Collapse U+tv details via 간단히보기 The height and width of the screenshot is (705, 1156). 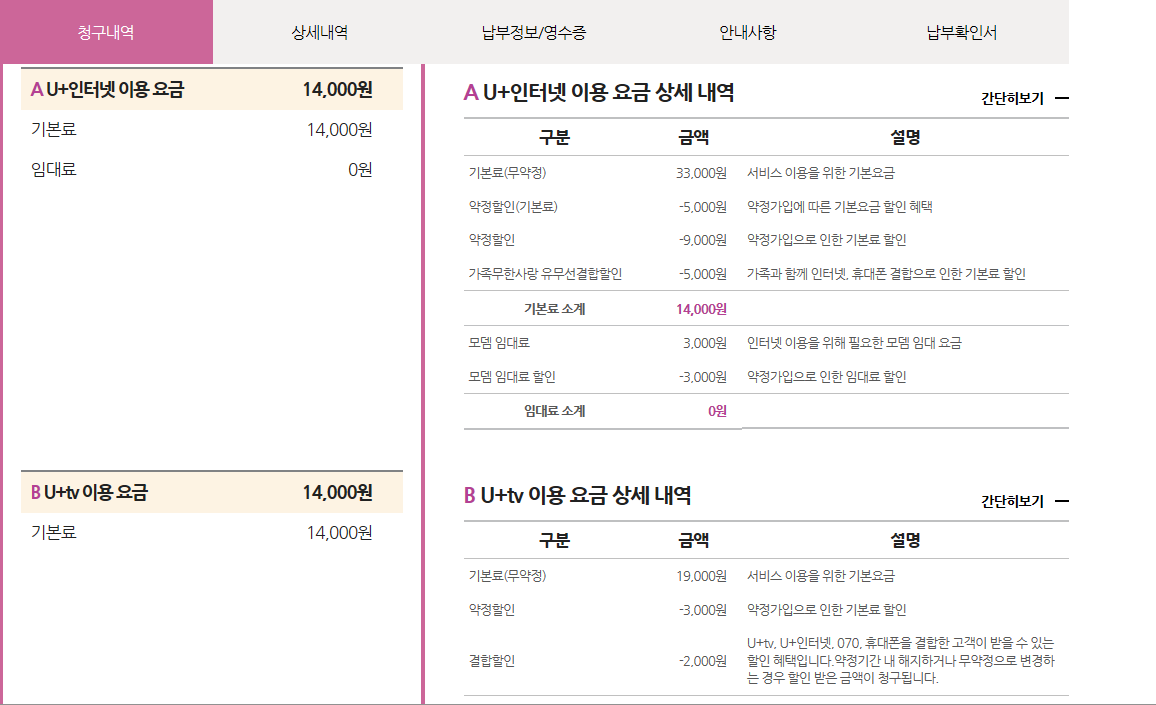coord(1012,501)
